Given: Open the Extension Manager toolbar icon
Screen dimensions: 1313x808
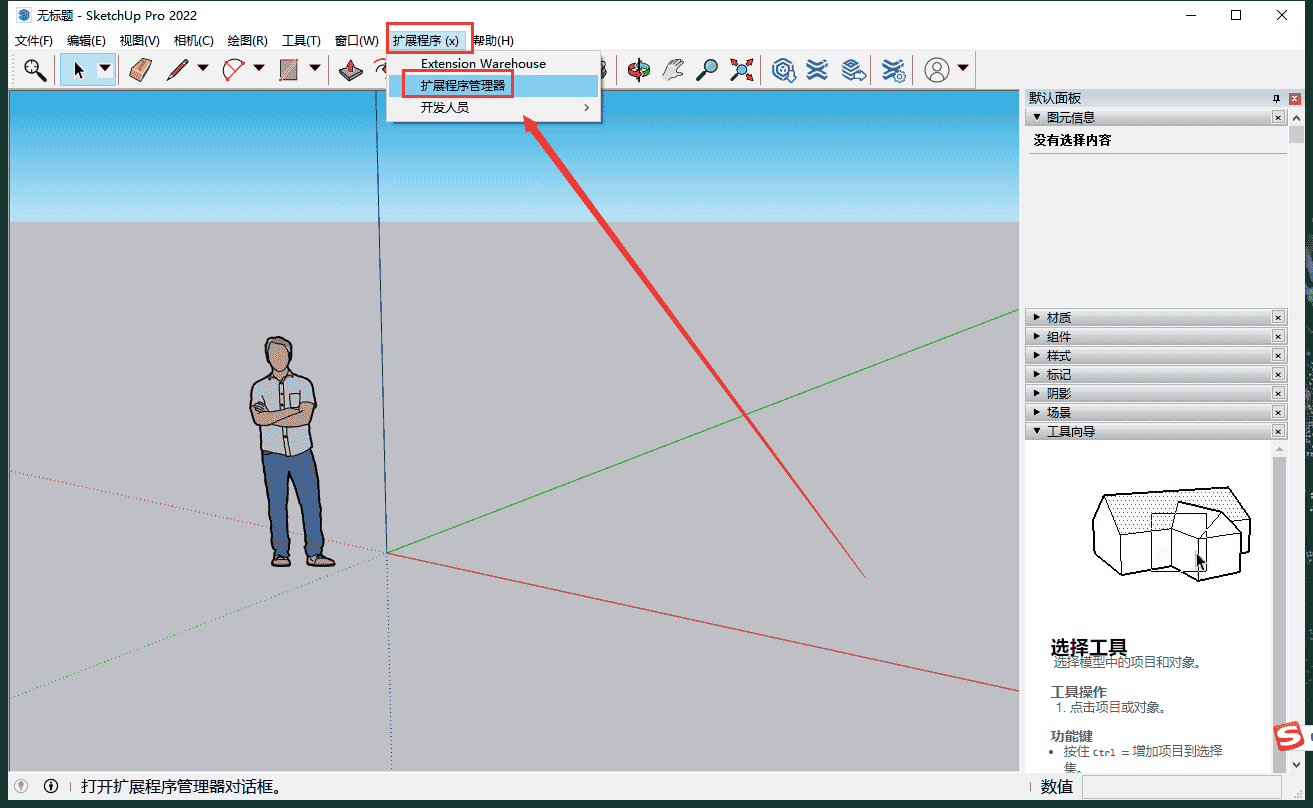Looking at the screenshot, I should [x=893, y=70].
